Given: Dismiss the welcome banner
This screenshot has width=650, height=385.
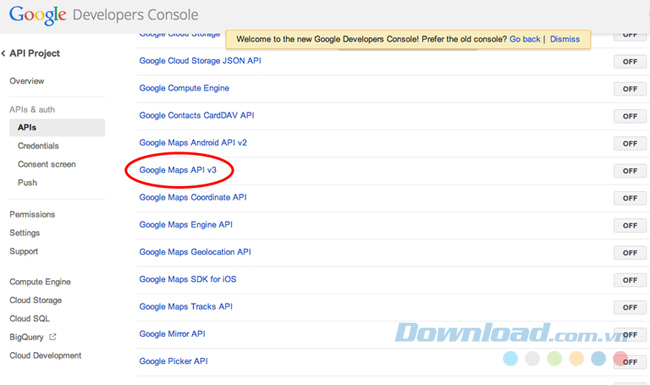Looking at the screenshot, I should coord(565,39).
